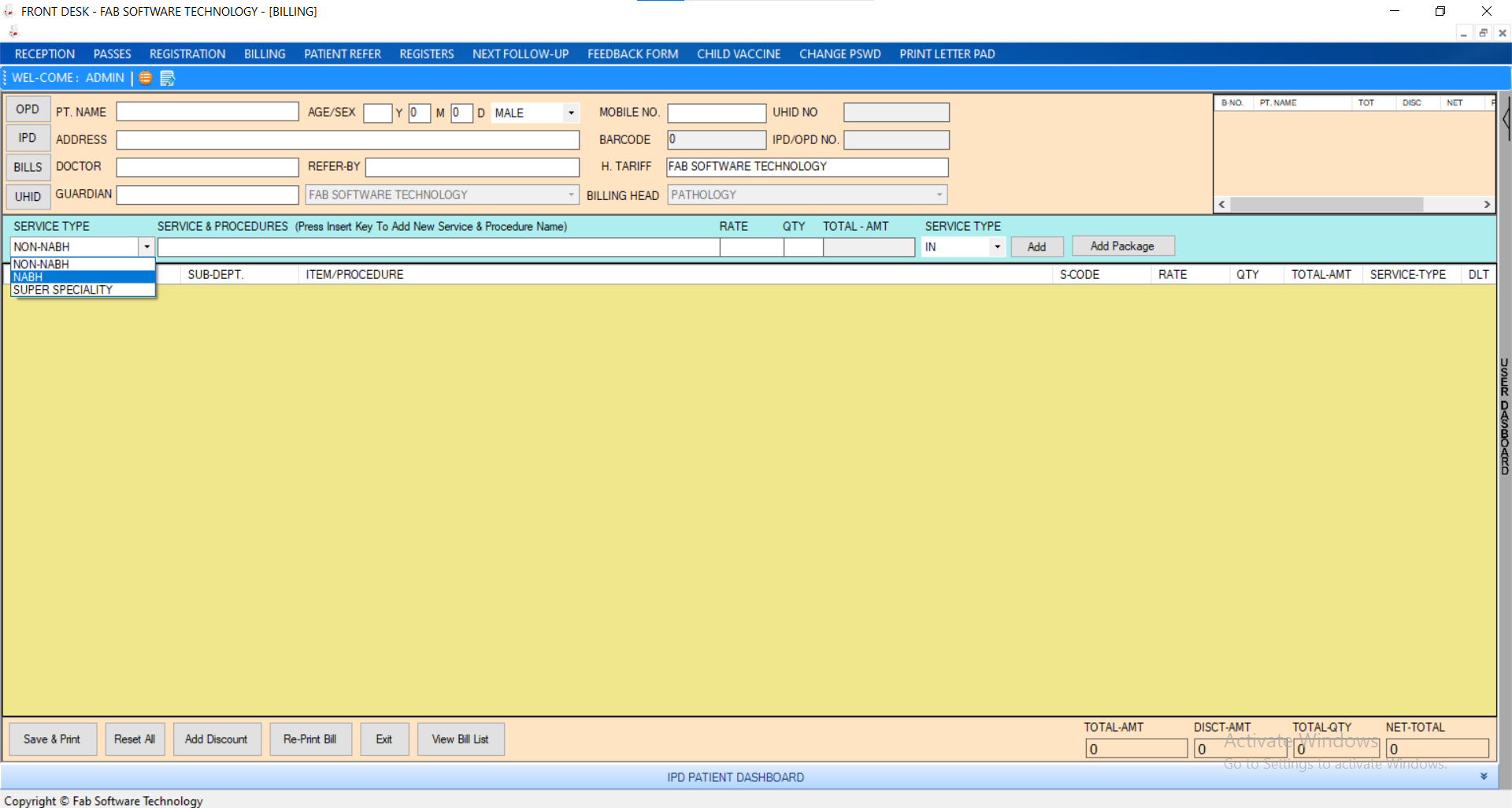The height and width of the screenshot is (808, 1512).
Task: Open the PATIENT REFER menu
Action: [343, 54]
